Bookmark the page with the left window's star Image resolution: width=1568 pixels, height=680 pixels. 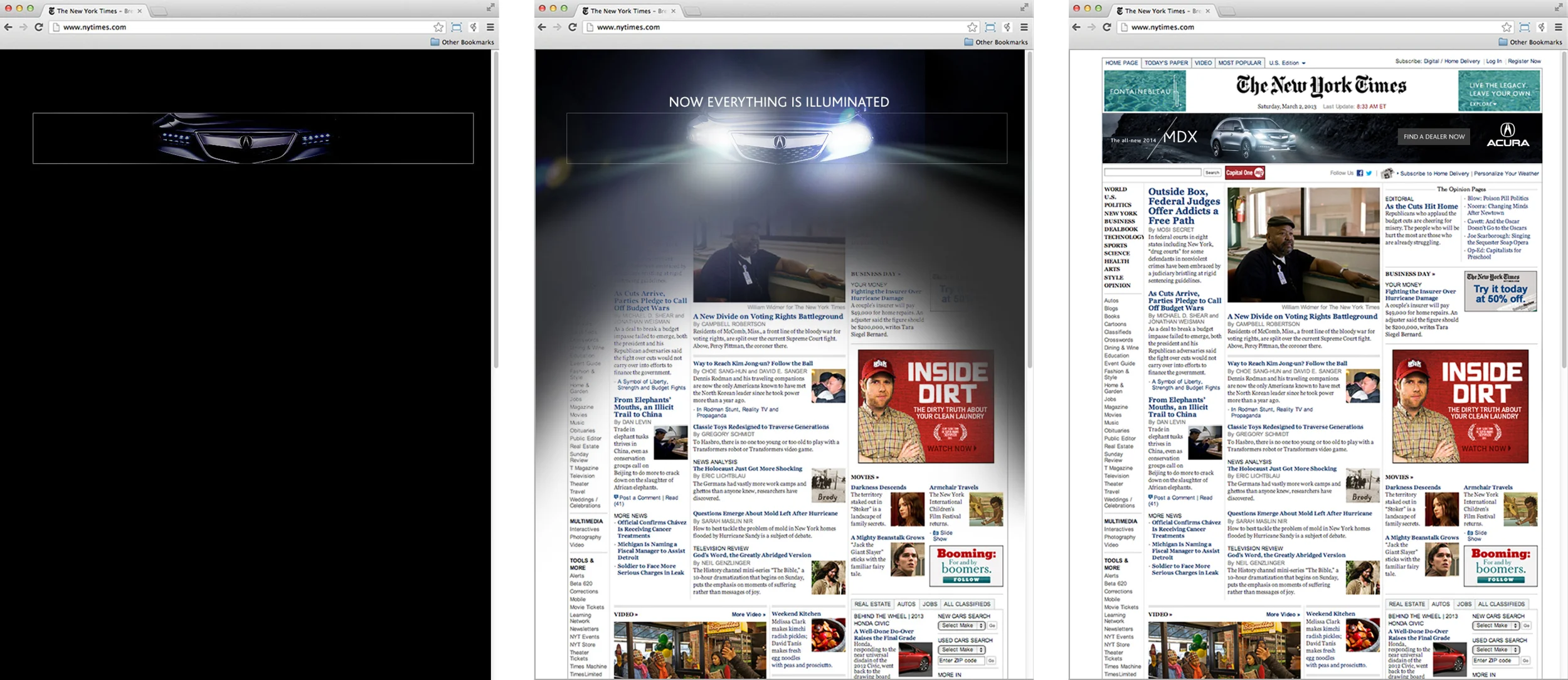438,27
